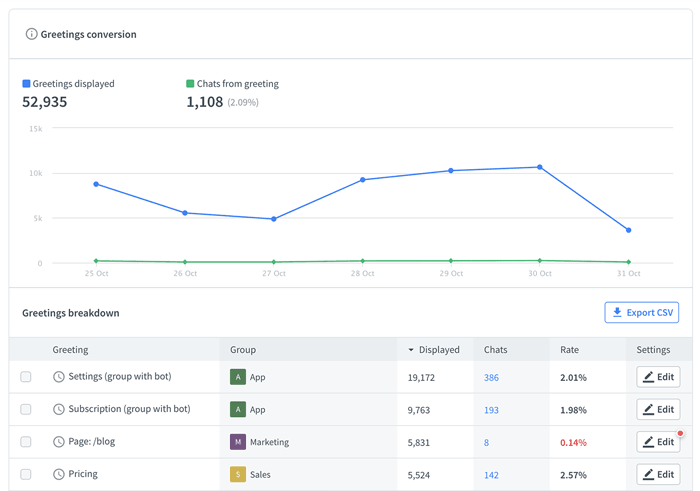Click the clock icon on the Page: /blog row
This screenshot has width=700, height=491.
tap(59, 442)
